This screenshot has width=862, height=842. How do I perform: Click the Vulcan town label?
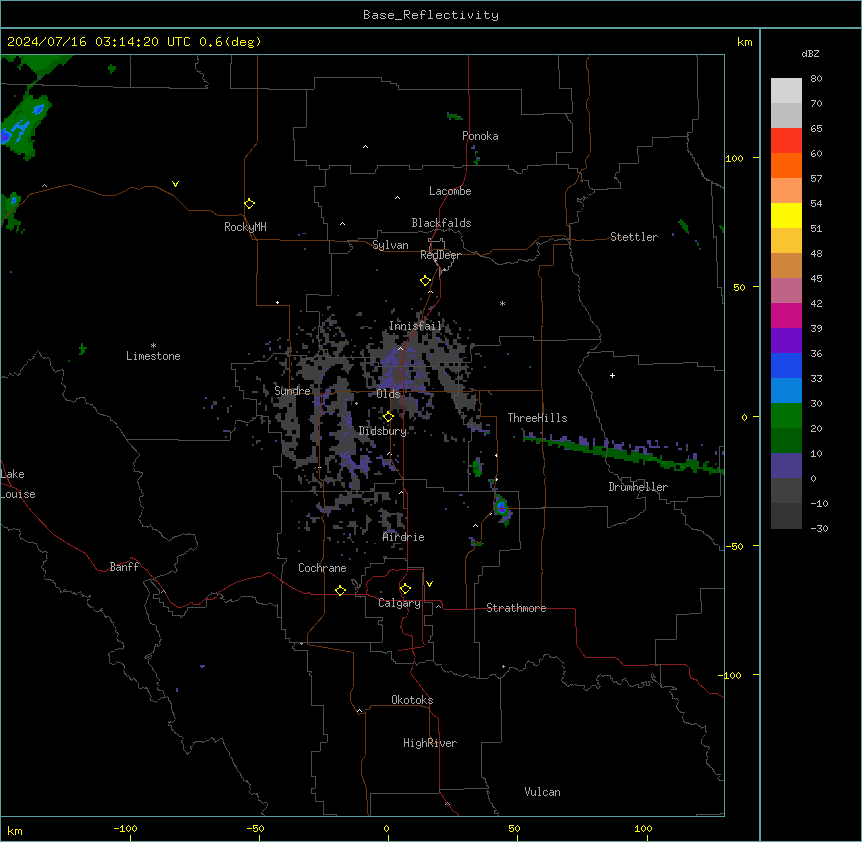click(x=543, y=792)
